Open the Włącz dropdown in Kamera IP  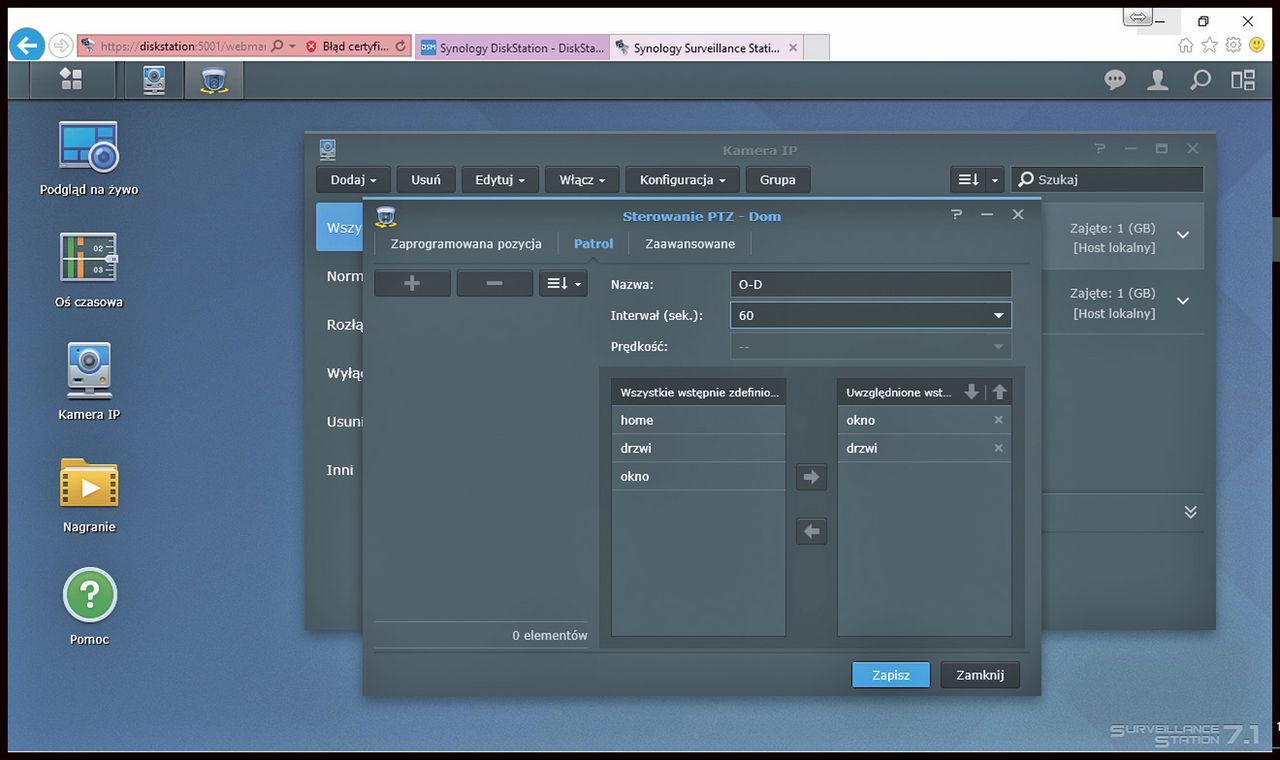pos(582,180)
